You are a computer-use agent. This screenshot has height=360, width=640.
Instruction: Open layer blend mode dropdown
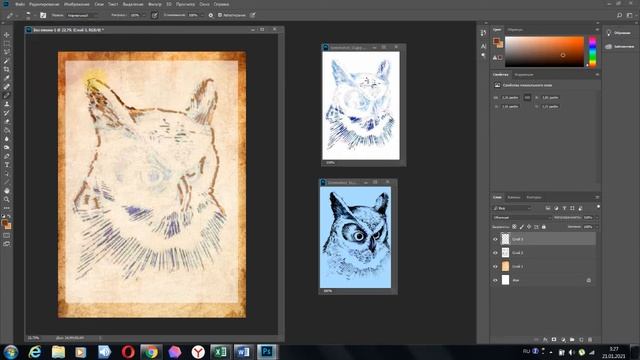point(522,218)
